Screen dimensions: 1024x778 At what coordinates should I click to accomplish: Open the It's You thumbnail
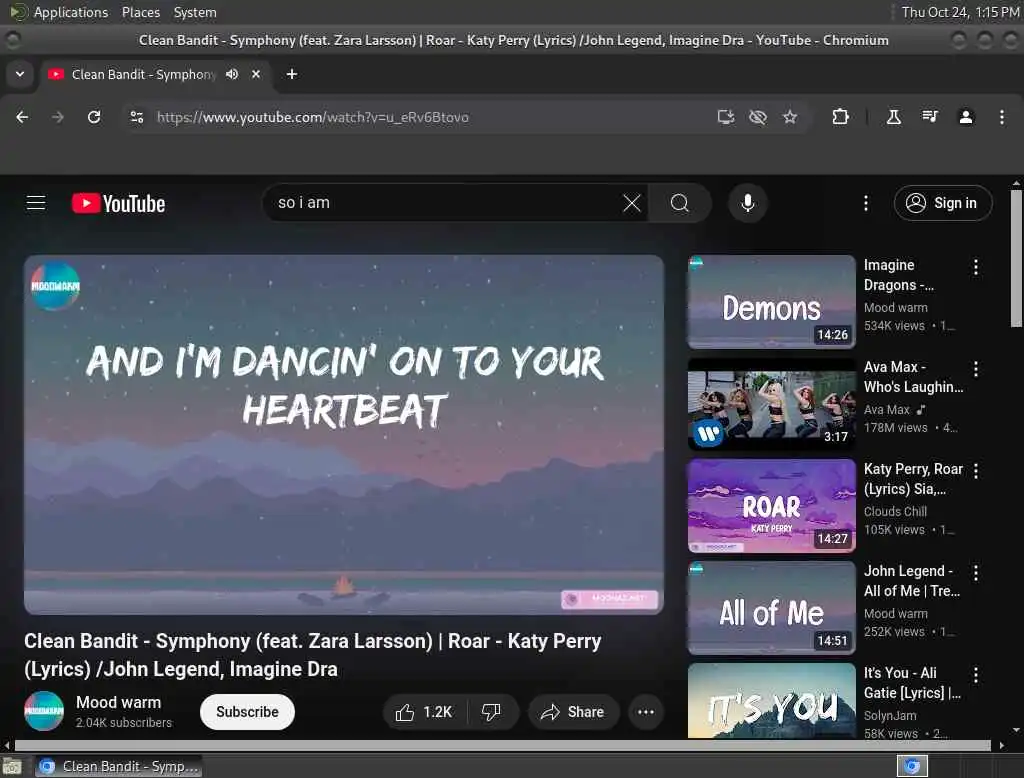771,701
